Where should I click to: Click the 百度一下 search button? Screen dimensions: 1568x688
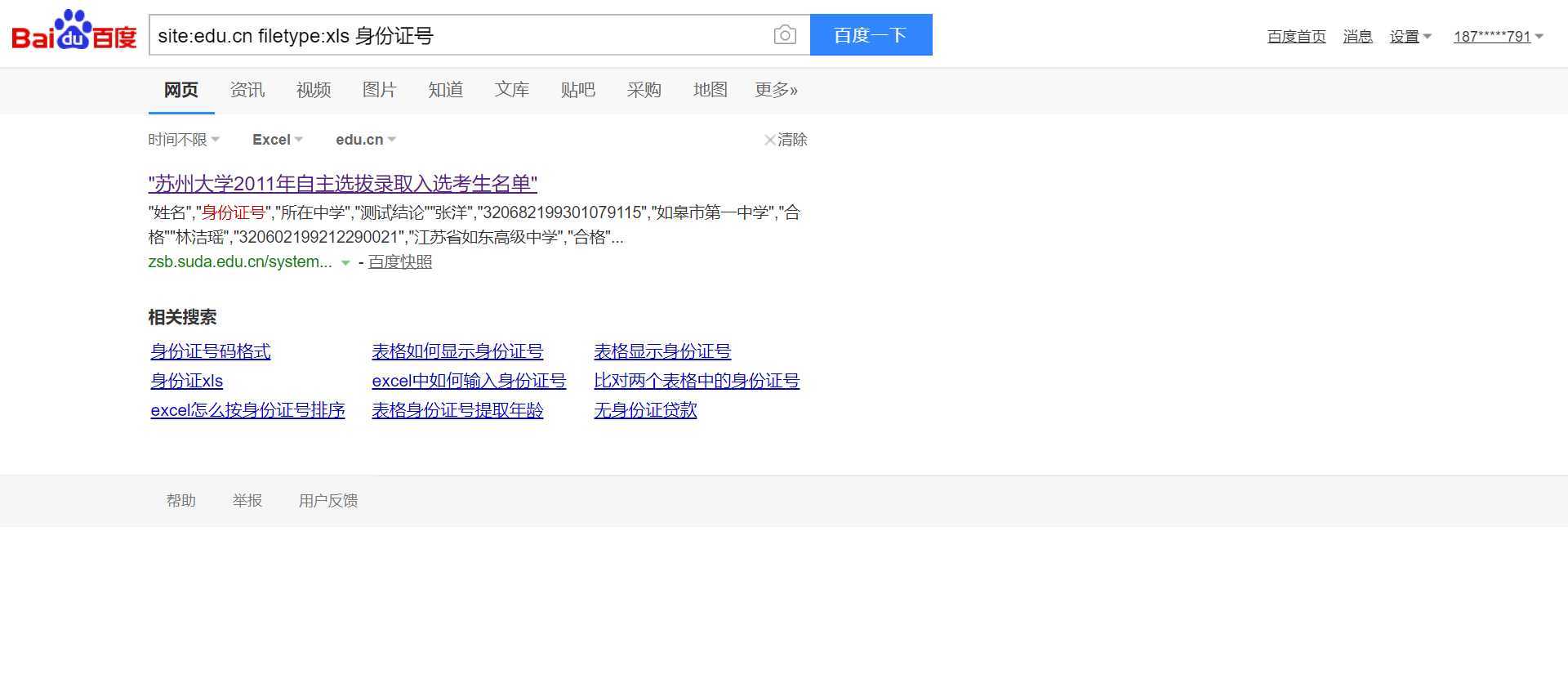[871, 35]
